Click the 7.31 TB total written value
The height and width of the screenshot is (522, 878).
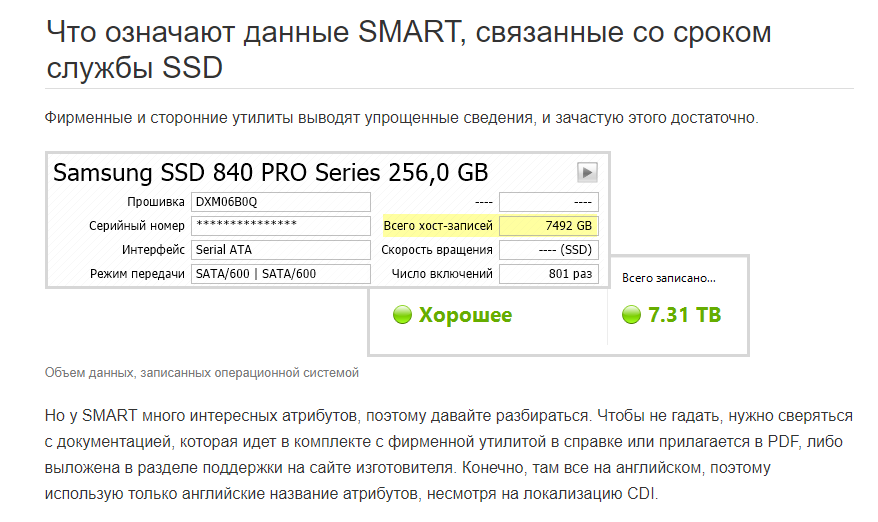pos(684,316)
